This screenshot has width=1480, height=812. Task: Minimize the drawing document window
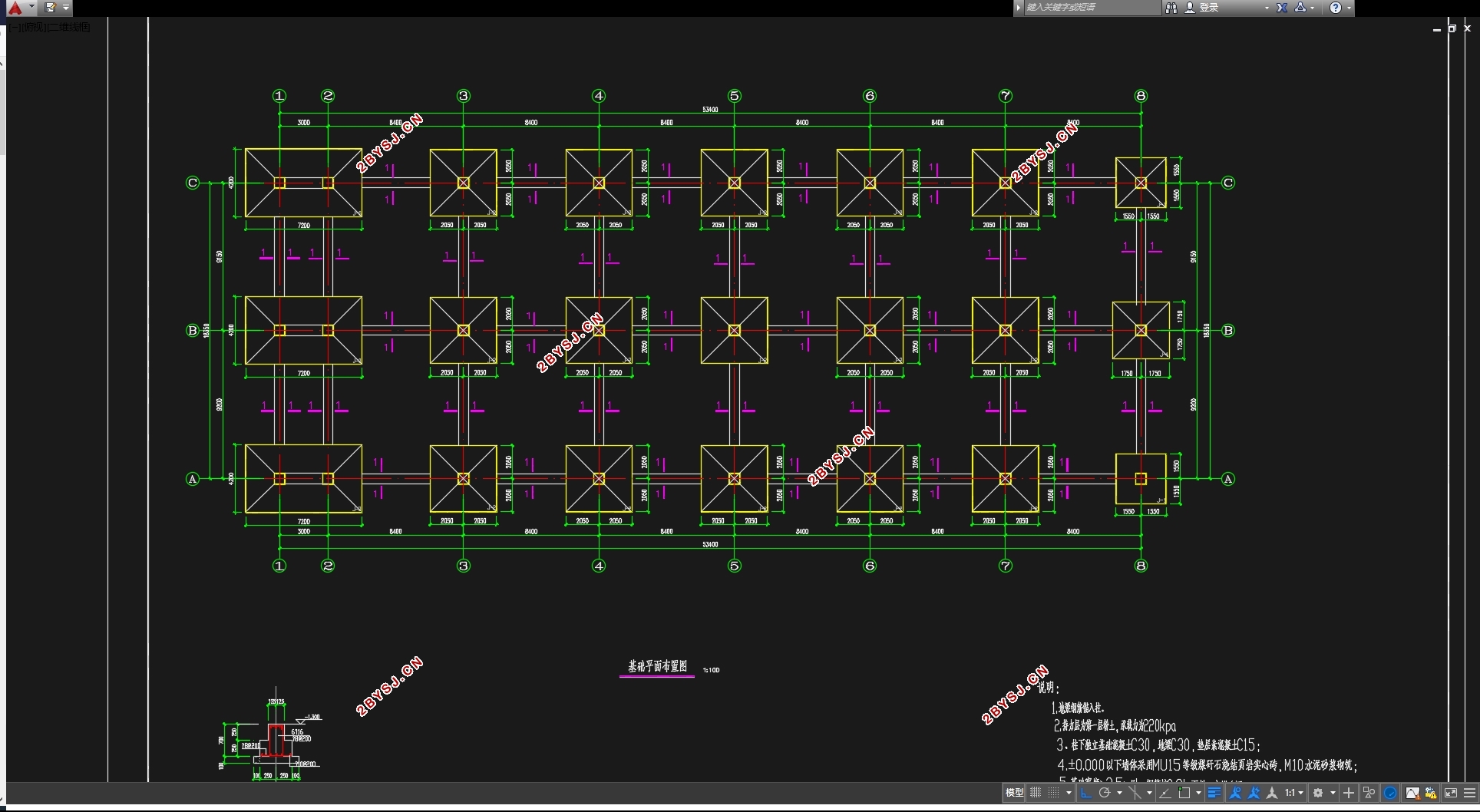coord(1436,28)
